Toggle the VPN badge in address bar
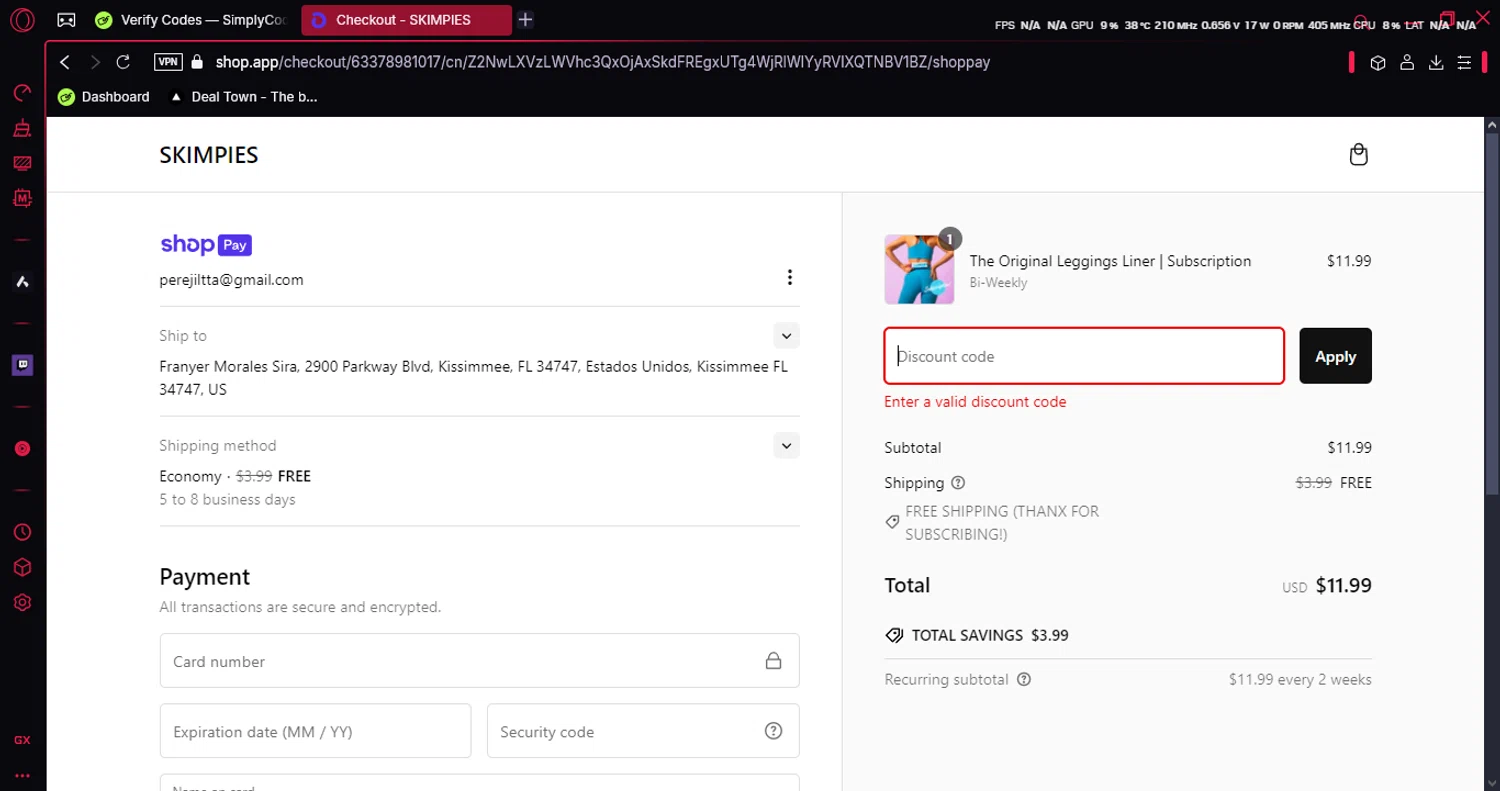Image resolution: width=1500 pixels, height=791 pixels. tap(168, 62)
